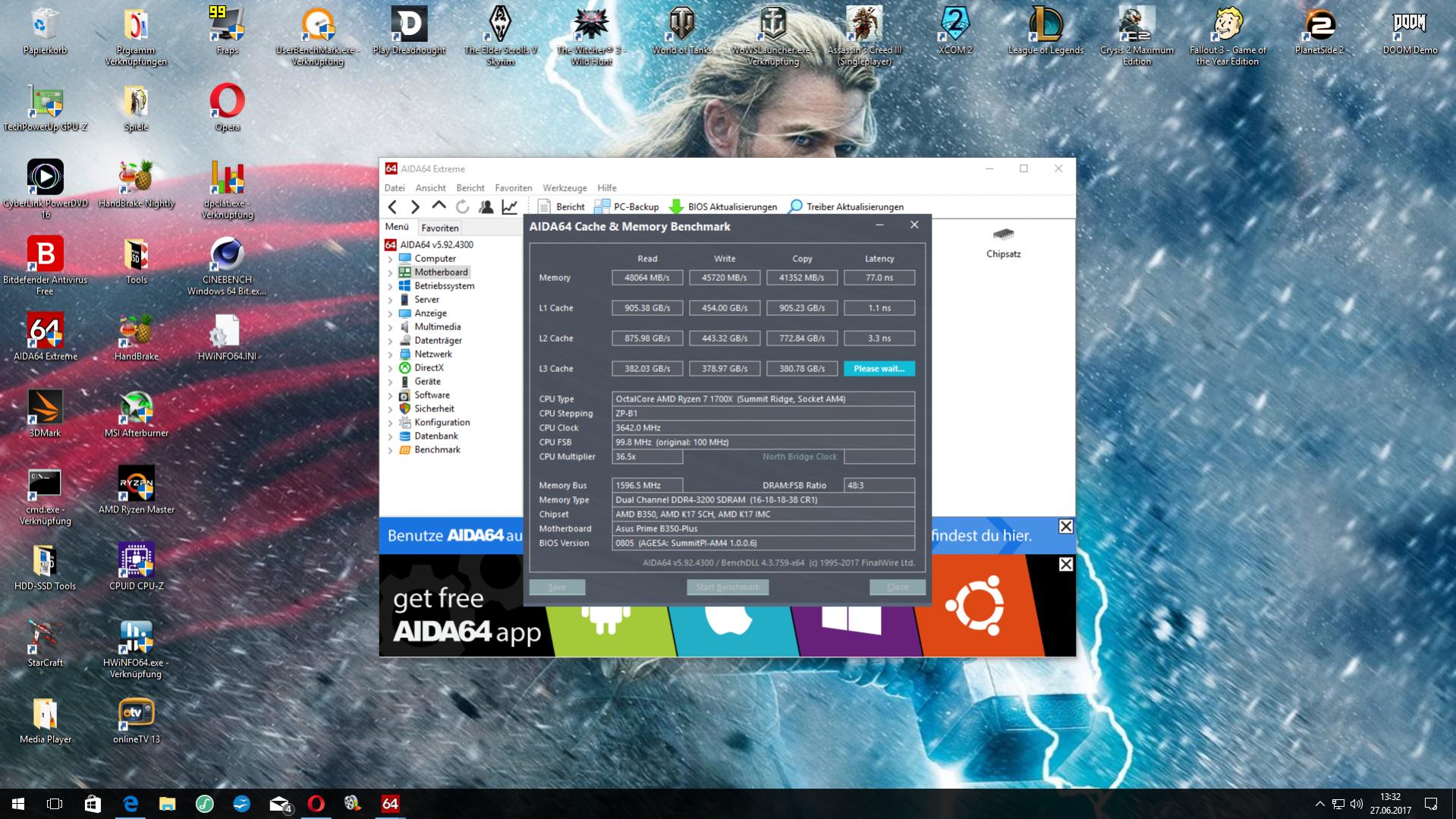Select Geräte in the tree
Viewport: 1456px width, 819px height.
(427, 381)
